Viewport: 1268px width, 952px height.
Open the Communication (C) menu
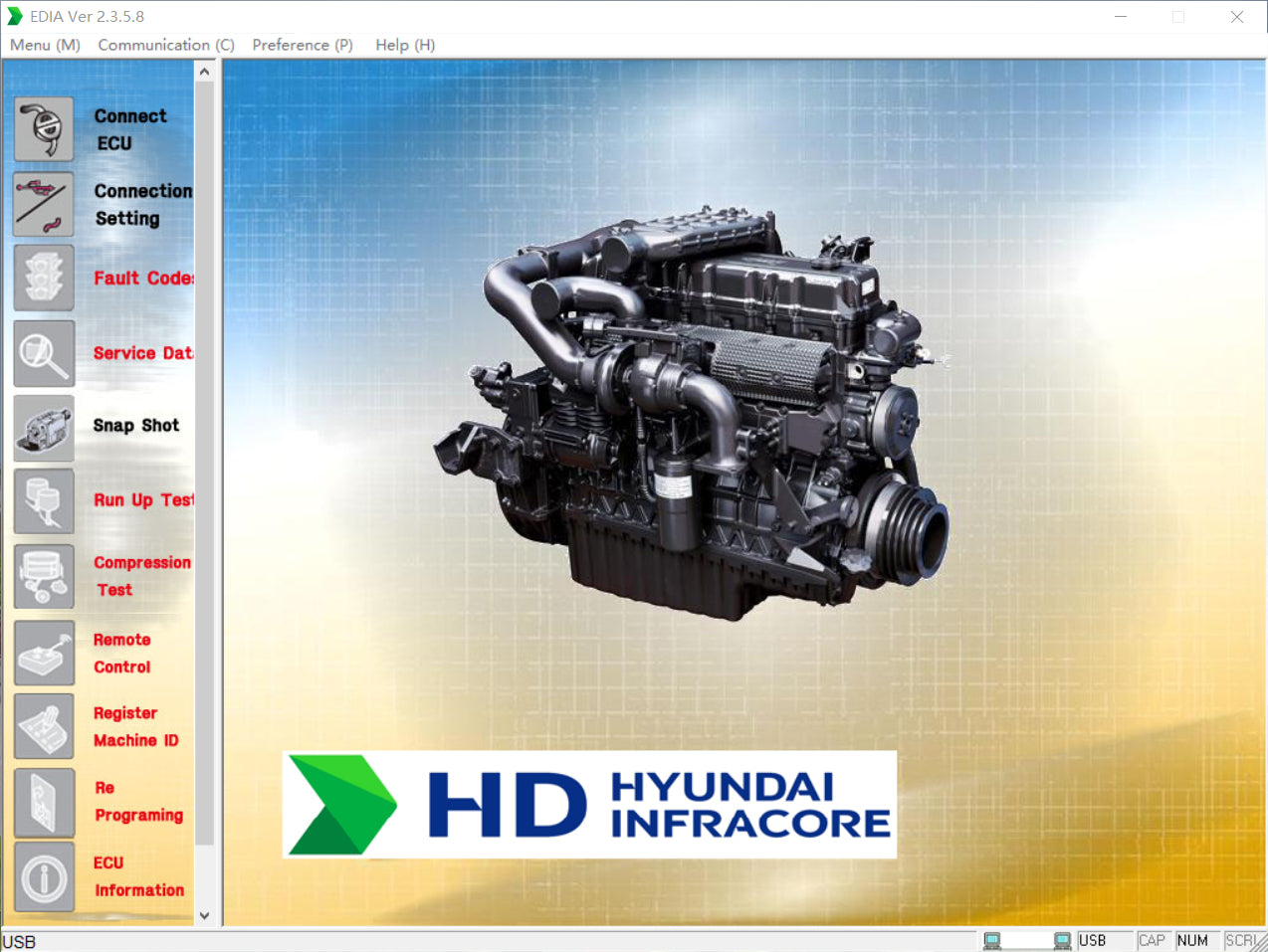(166, 45)
